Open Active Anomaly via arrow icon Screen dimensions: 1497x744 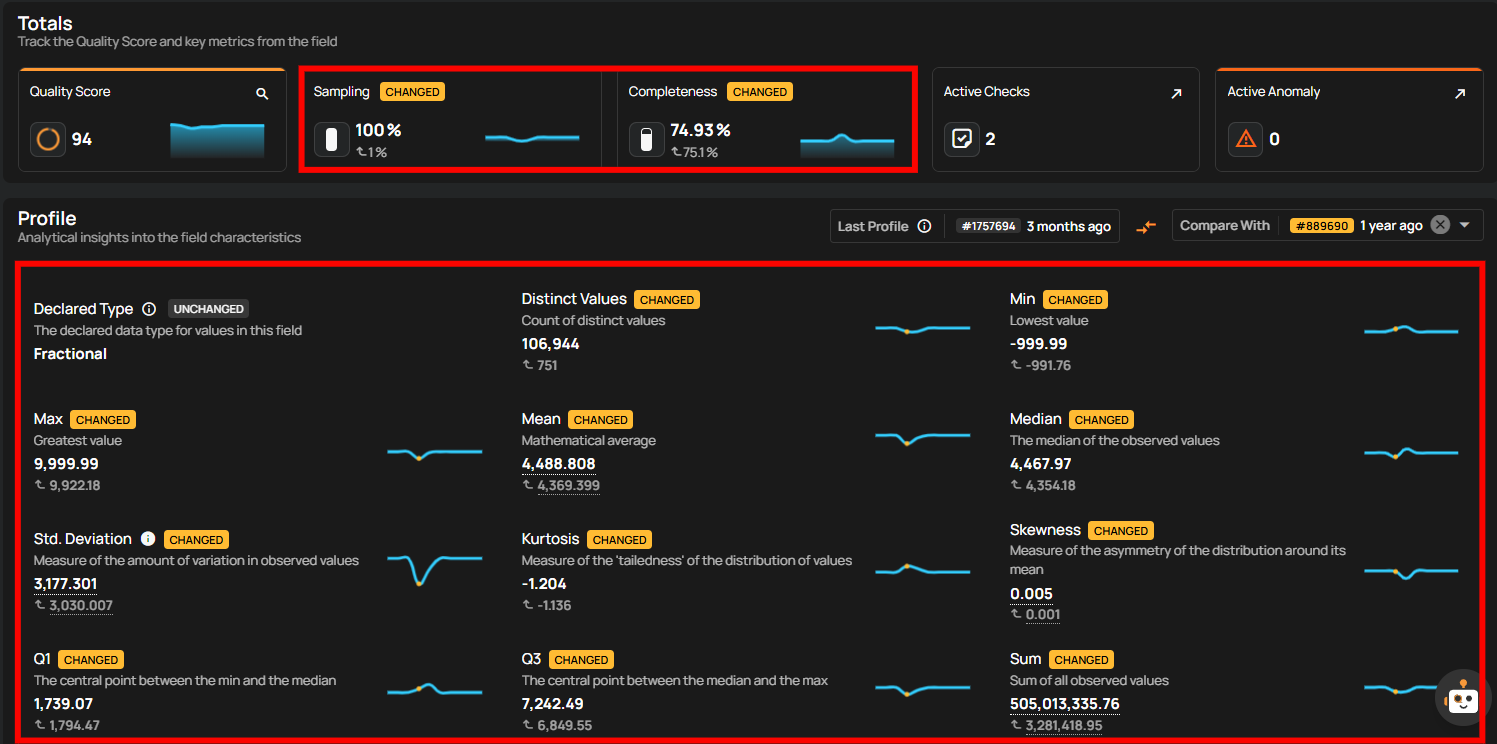1460,93
